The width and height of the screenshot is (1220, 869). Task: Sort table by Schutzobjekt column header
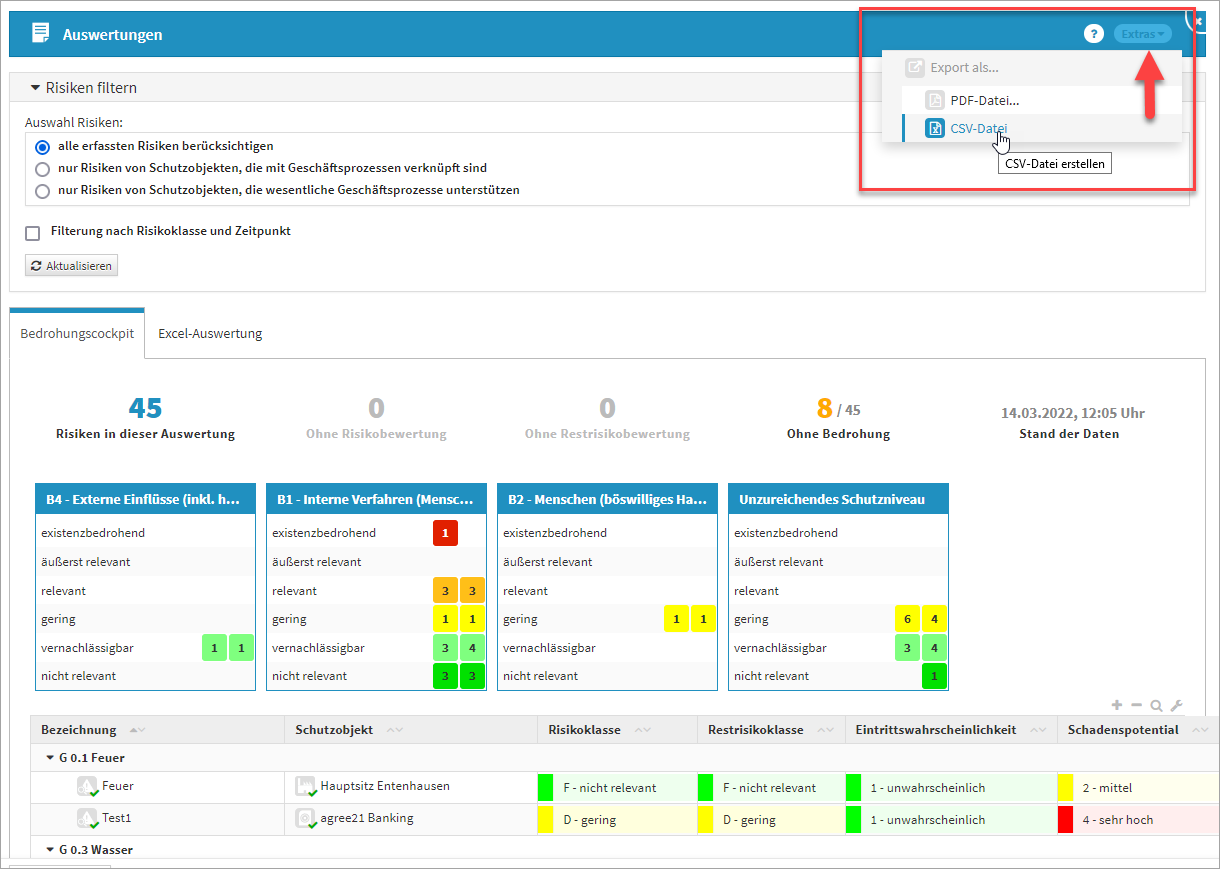point(334,730)
